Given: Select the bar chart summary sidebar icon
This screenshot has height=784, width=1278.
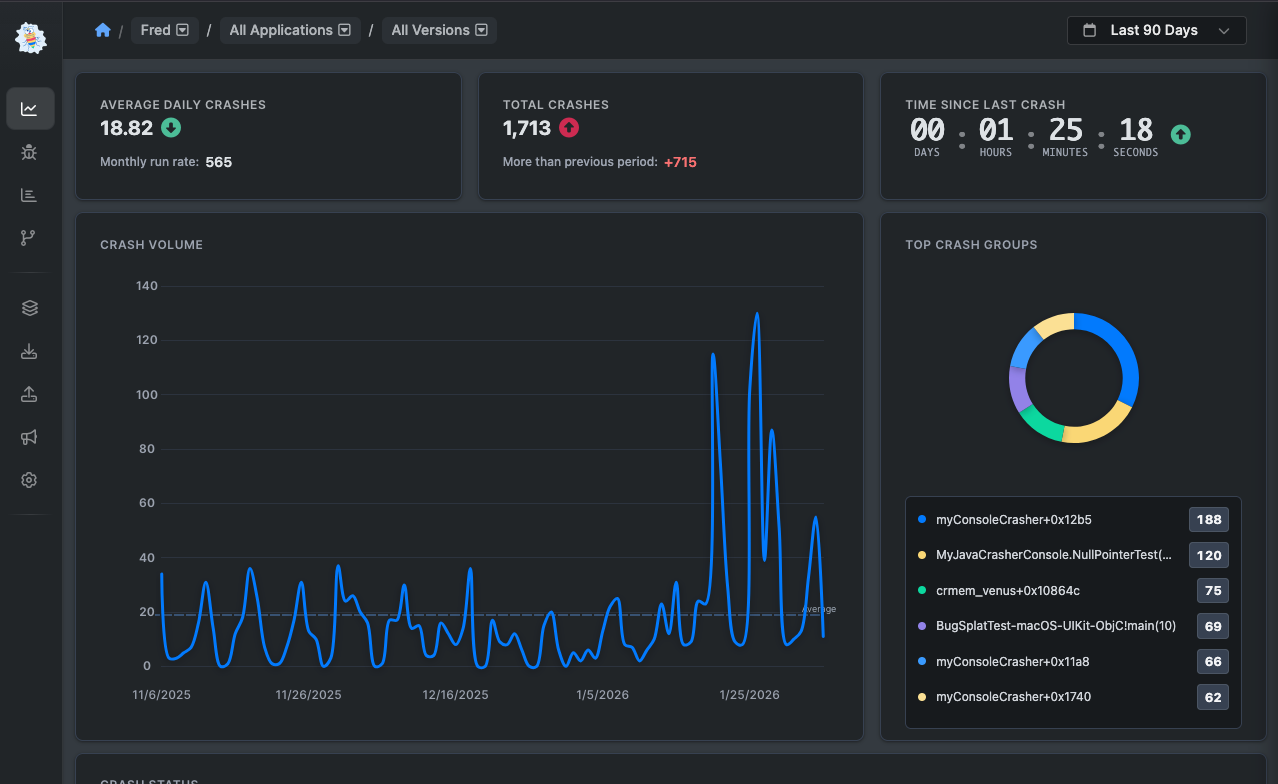Looking at the screenshot, I should coord(29,195).
